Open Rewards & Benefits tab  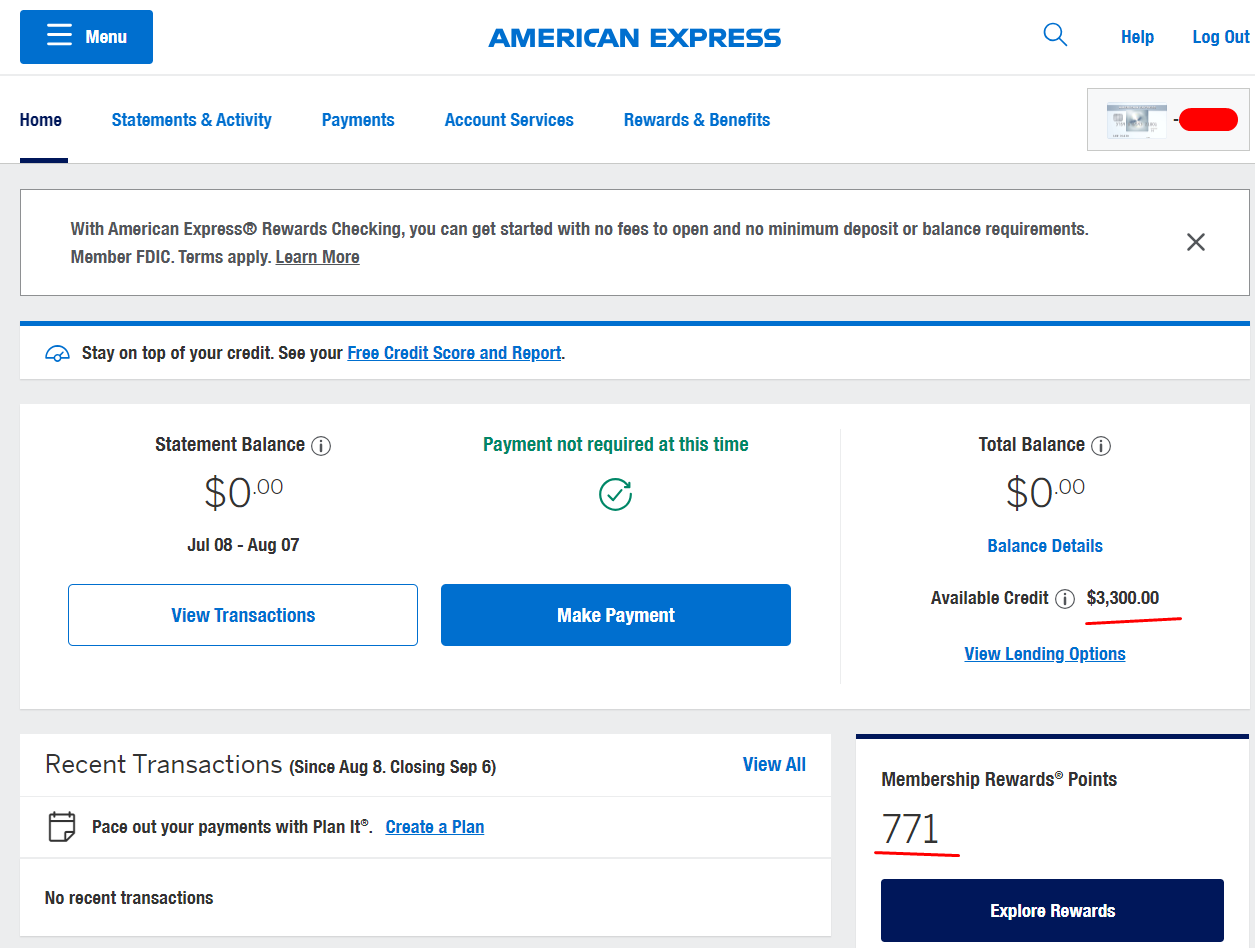click(697, 120)
